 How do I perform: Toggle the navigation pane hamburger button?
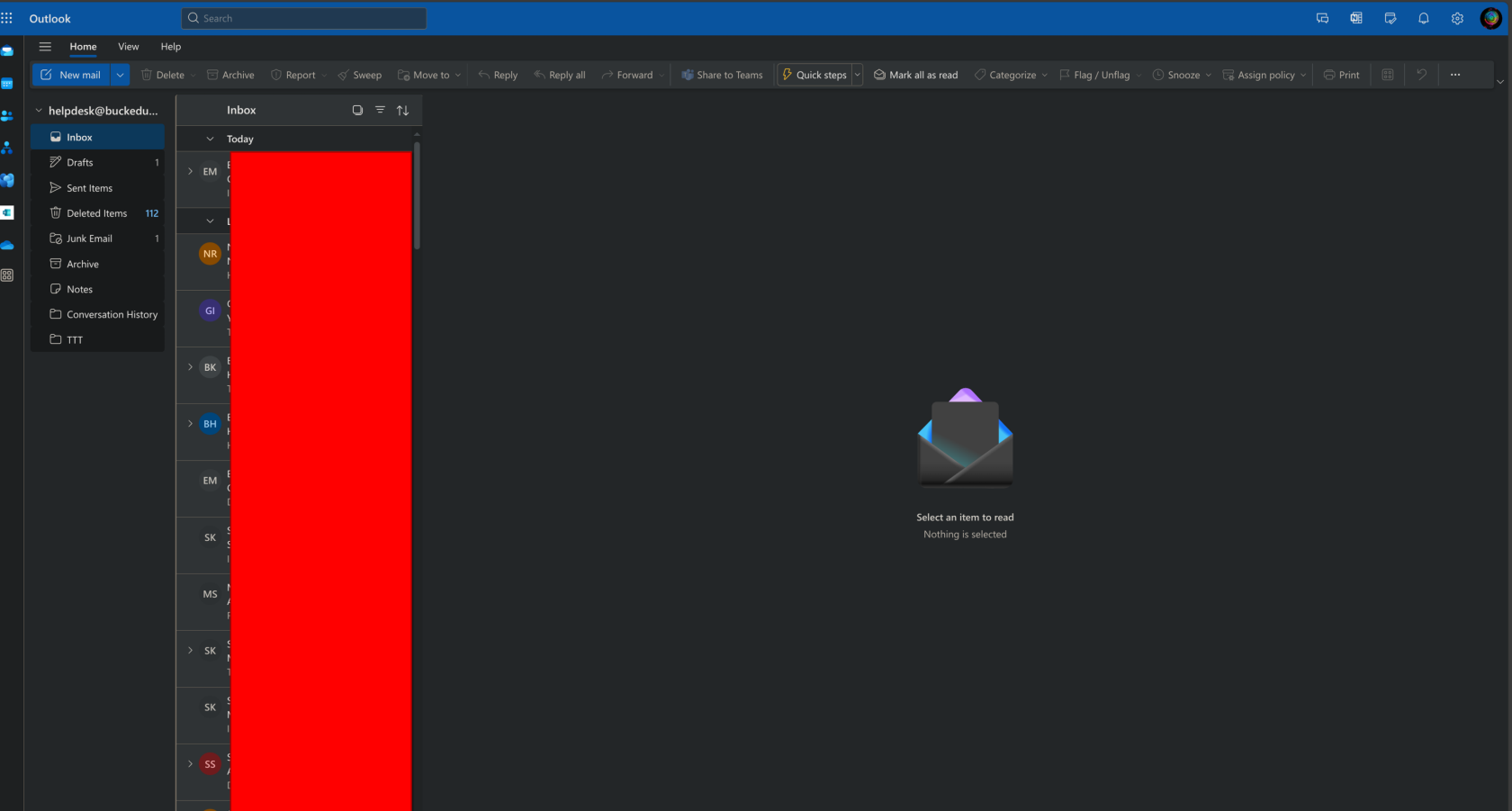click(x=45, y=47)
